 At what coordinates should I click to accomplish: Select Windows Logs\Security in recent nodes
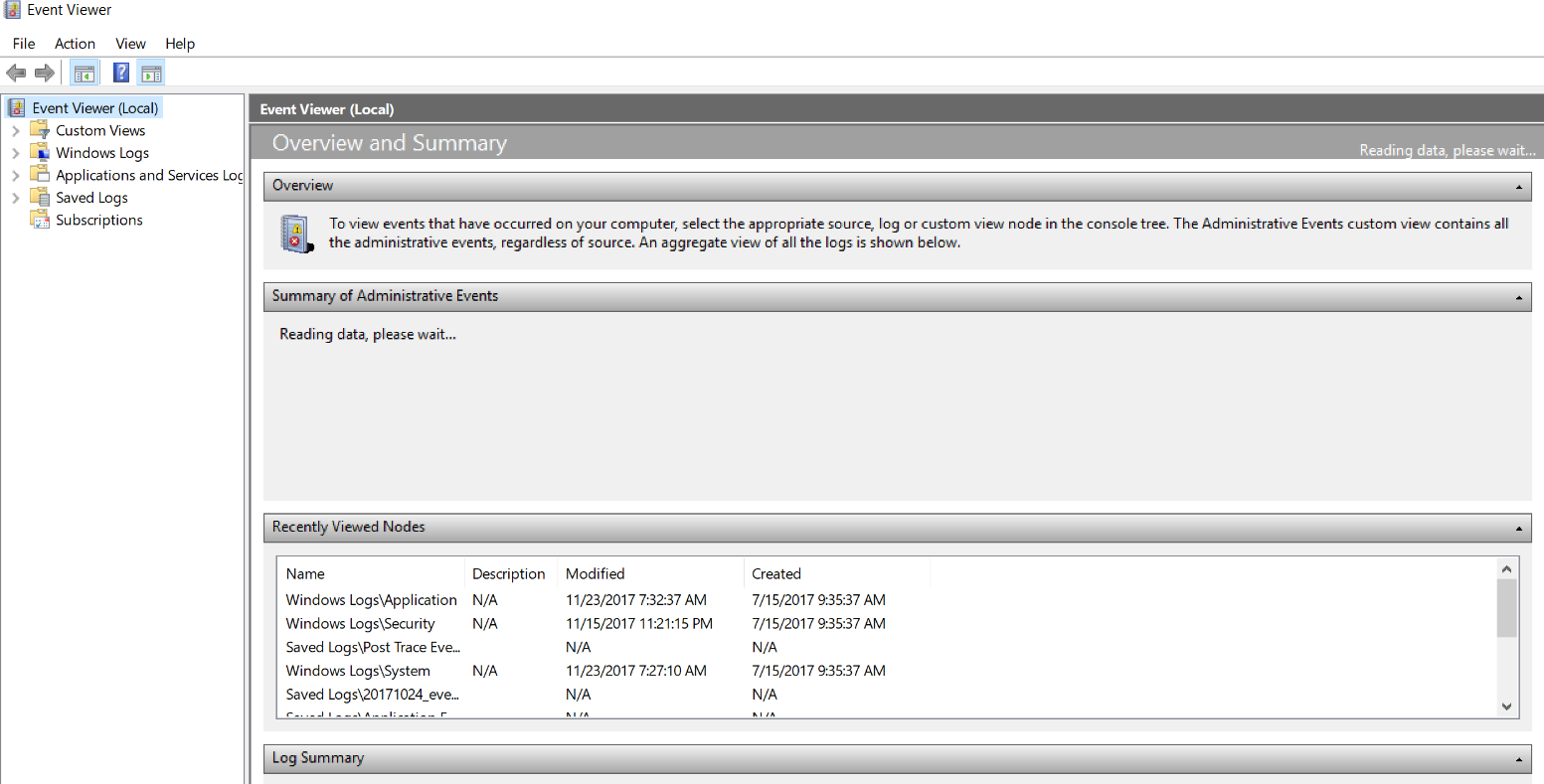(x=360, y=624)
